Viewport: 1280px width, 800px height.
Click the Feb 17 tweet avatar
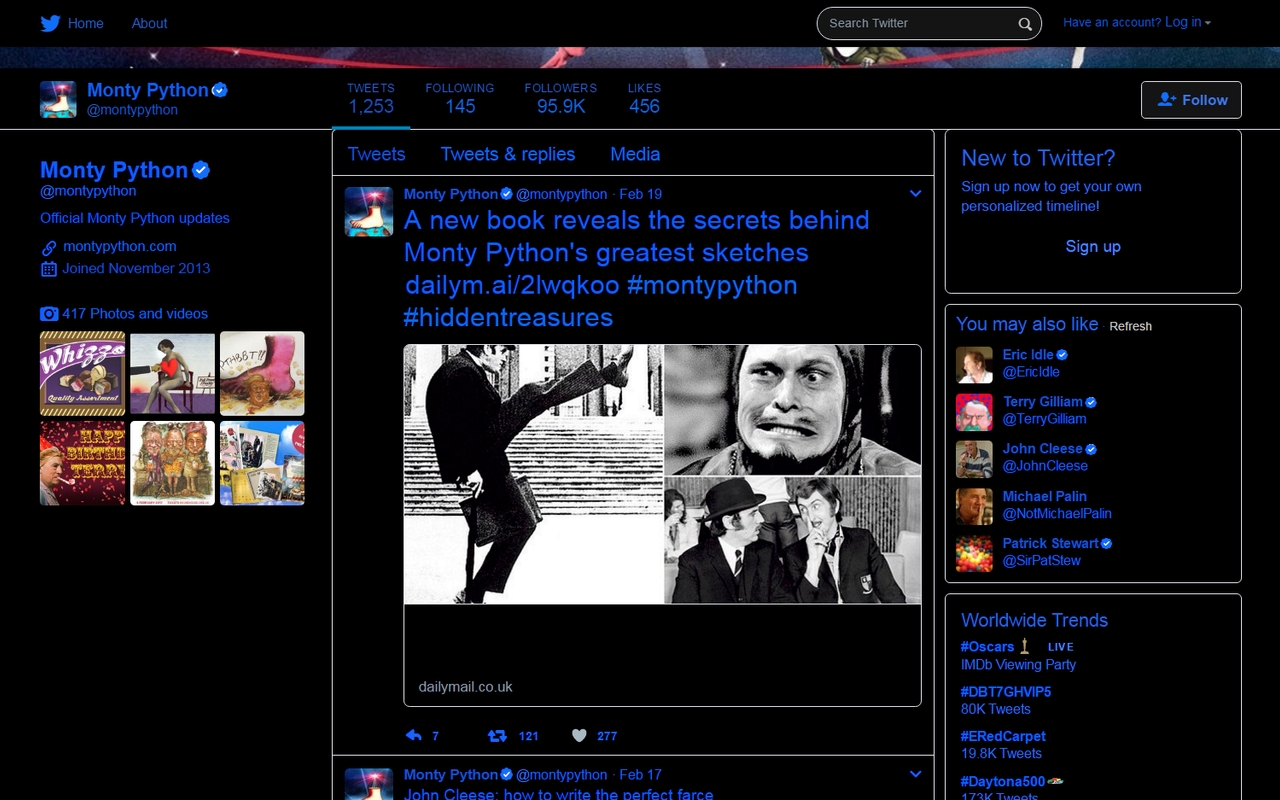click(x=369, y=784)
